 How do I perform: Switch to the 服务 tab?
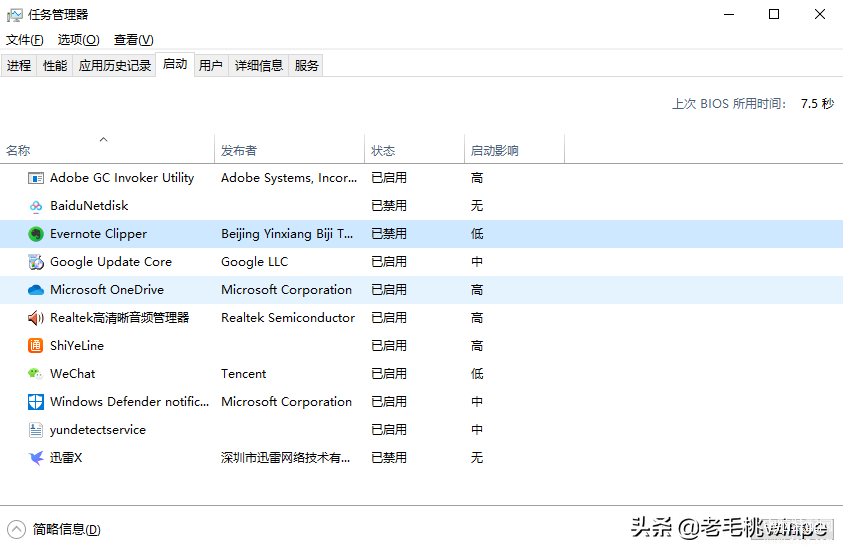306,66
